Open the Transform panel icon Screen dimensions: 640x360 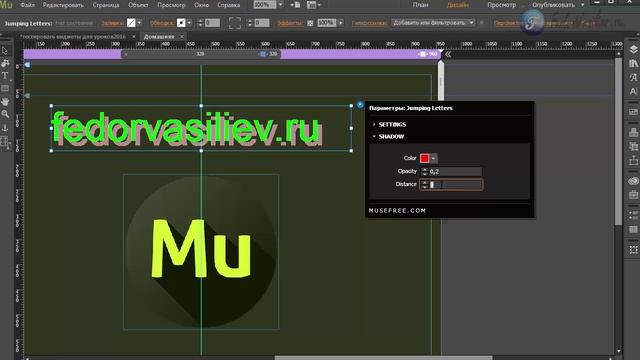tap(633, 146)
